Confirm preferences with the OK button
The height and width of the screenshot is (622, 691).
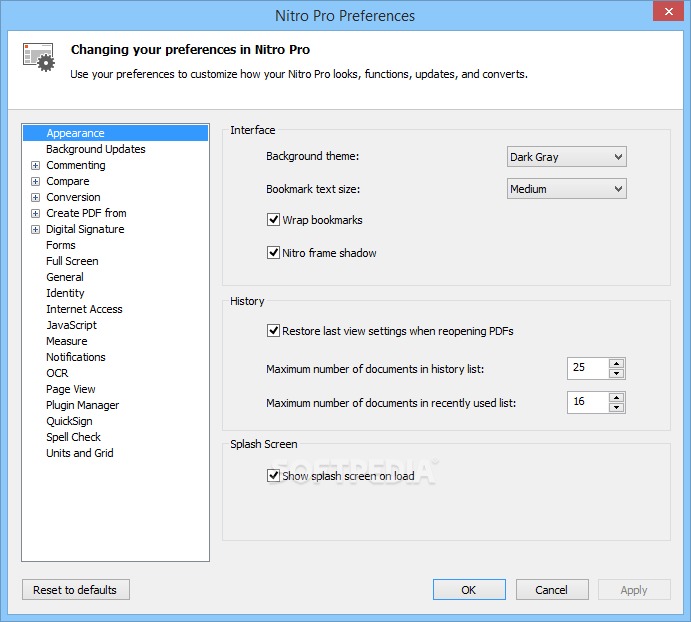(469, 590)
